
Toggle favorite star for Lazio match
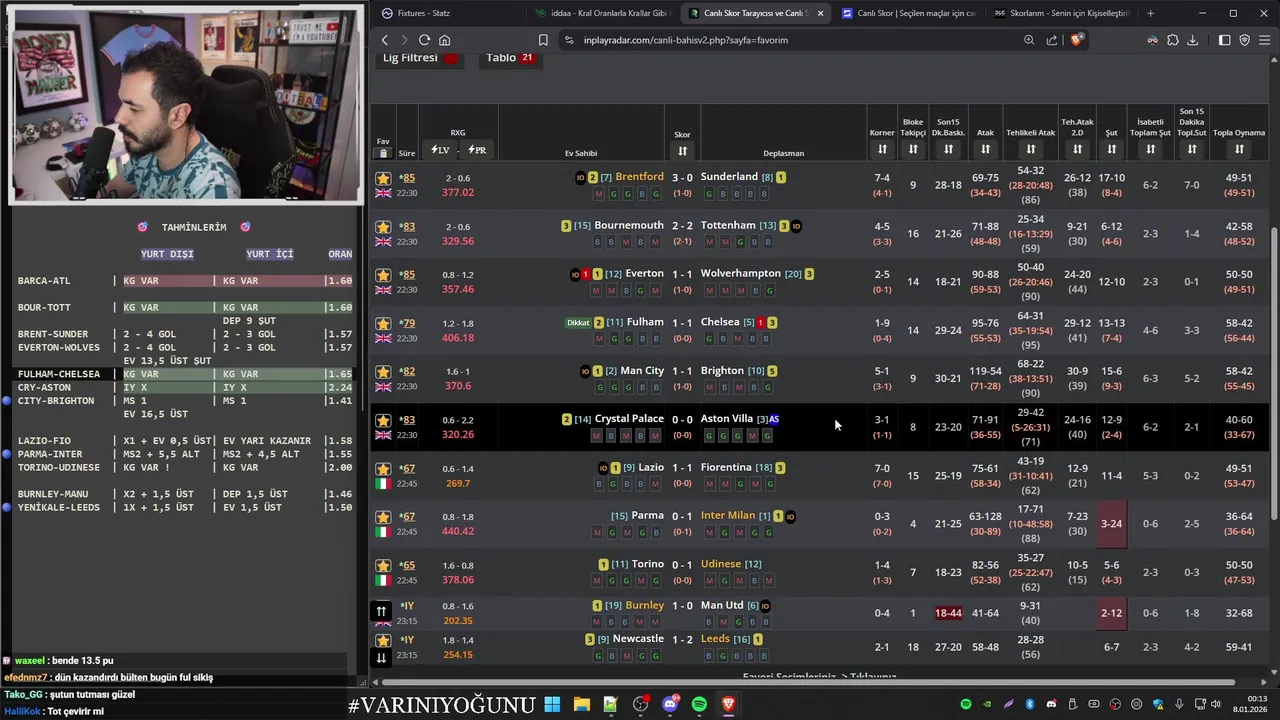383,469
